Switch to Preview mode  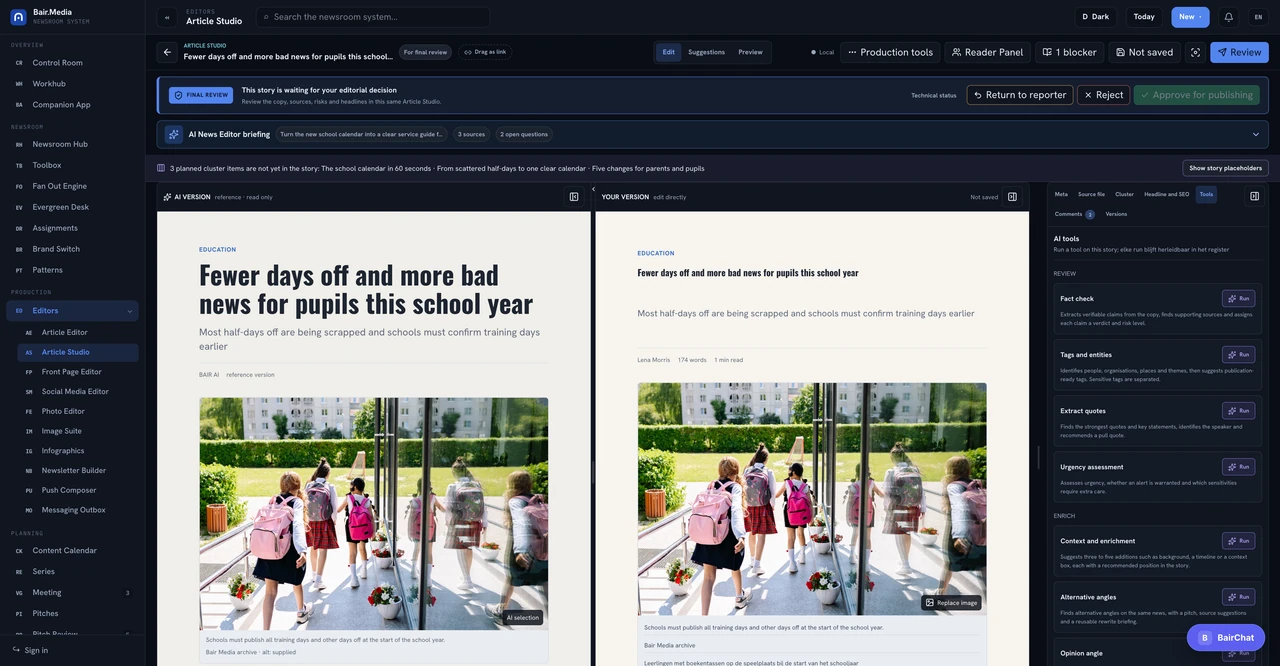[x=750, y=52]
